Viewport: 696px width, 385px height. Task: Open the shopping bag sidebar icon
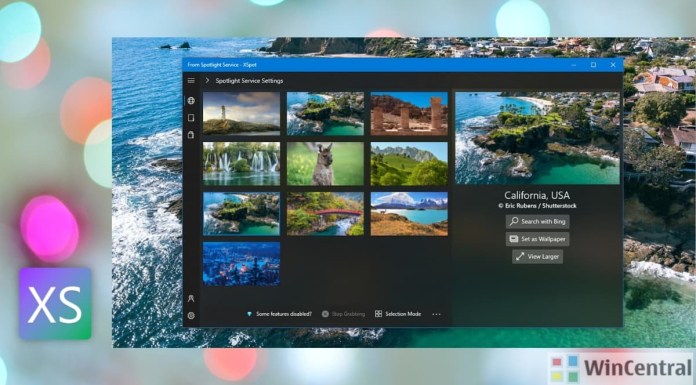(x=191, y=135)
